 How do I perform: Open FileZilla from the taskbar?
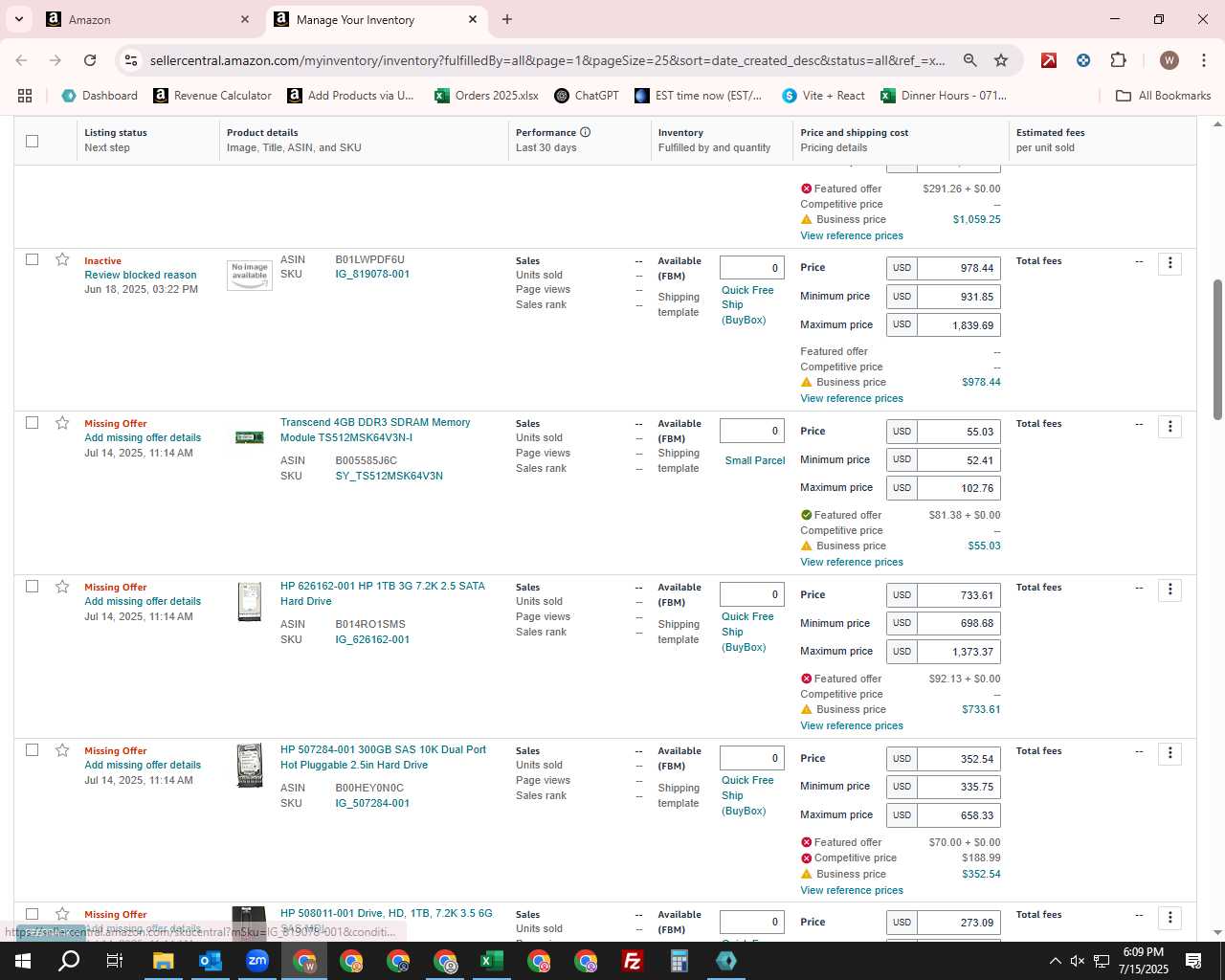[x=633, y=961]
